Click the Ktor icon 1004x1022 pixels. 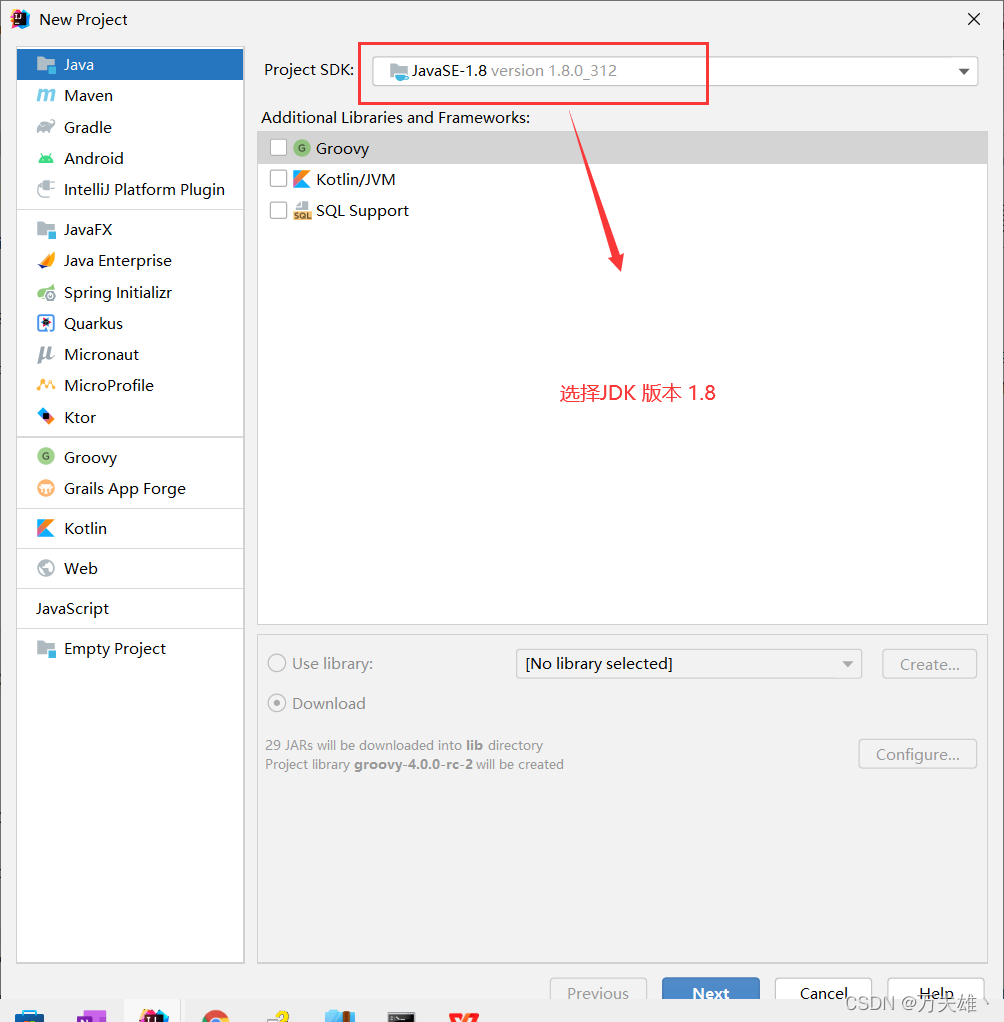(x=46, y=416)
